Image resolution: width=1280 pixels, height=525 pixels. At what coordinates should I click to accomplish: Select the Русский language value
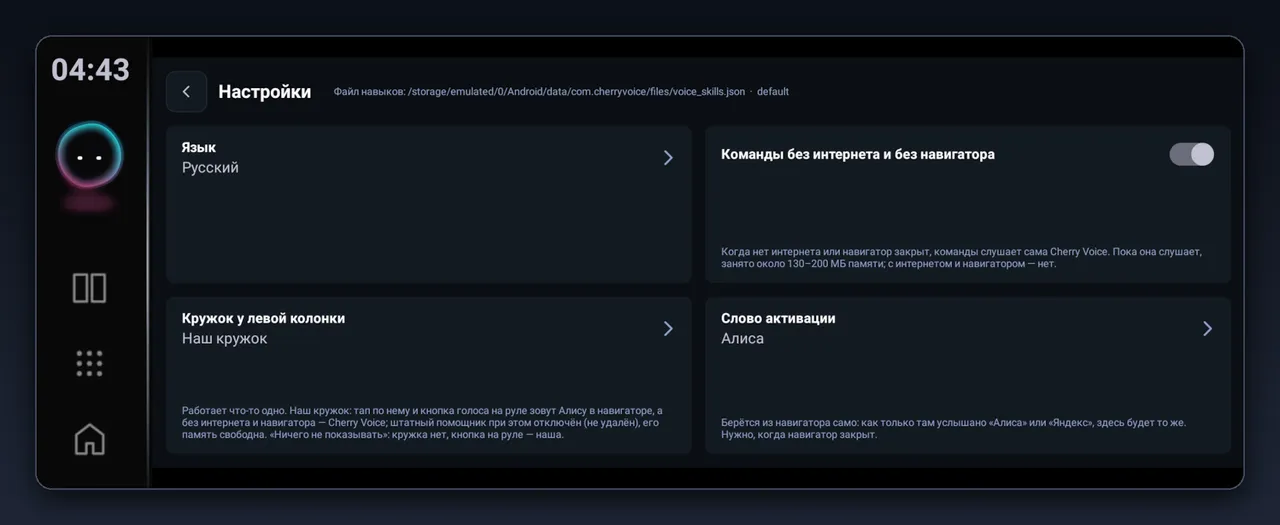(210, 168)
